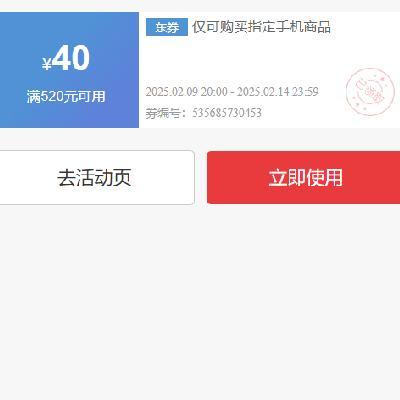
Task: Click the 满520元可用 threshold label
Action: pyautogui.click(x=66, y=97)
